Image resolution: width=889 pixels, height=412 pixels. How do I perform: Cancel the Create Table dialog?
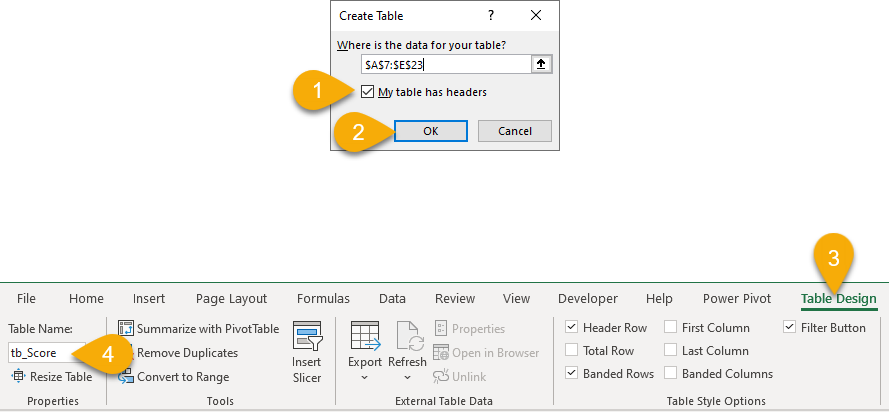click(x=514, y=131)
